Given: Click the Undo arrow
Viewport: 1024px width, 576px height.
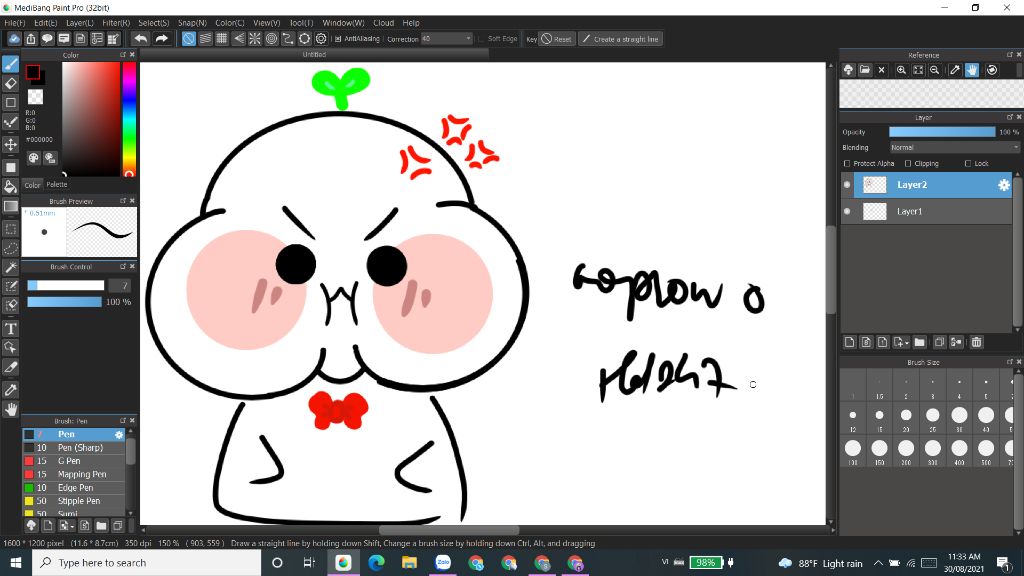Looking at the screenshot, I should tap(140, 39).
